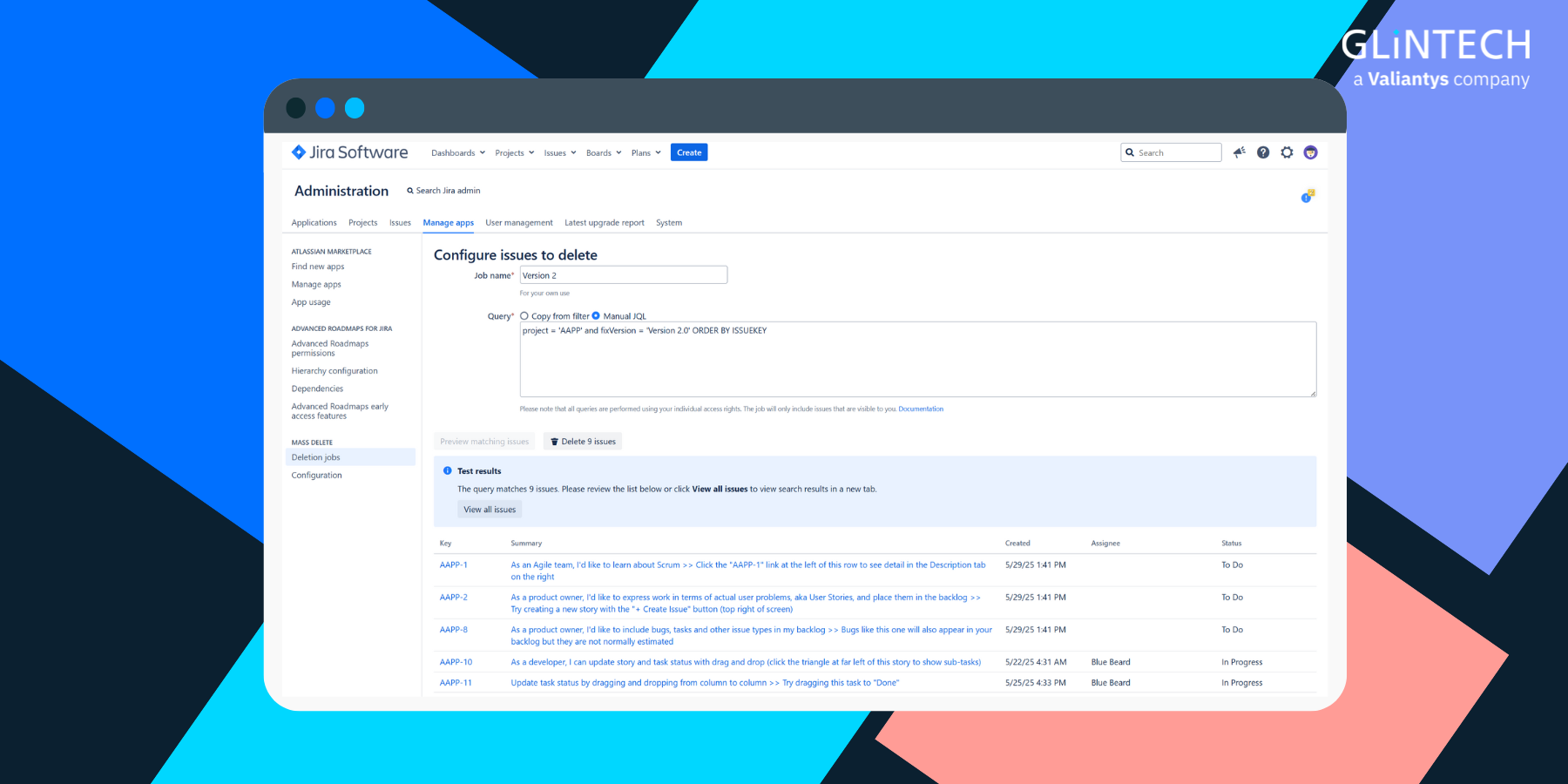1568x784 pixels.
Task: Expand the Plans dropdown
Action: (x=646, y=152)
